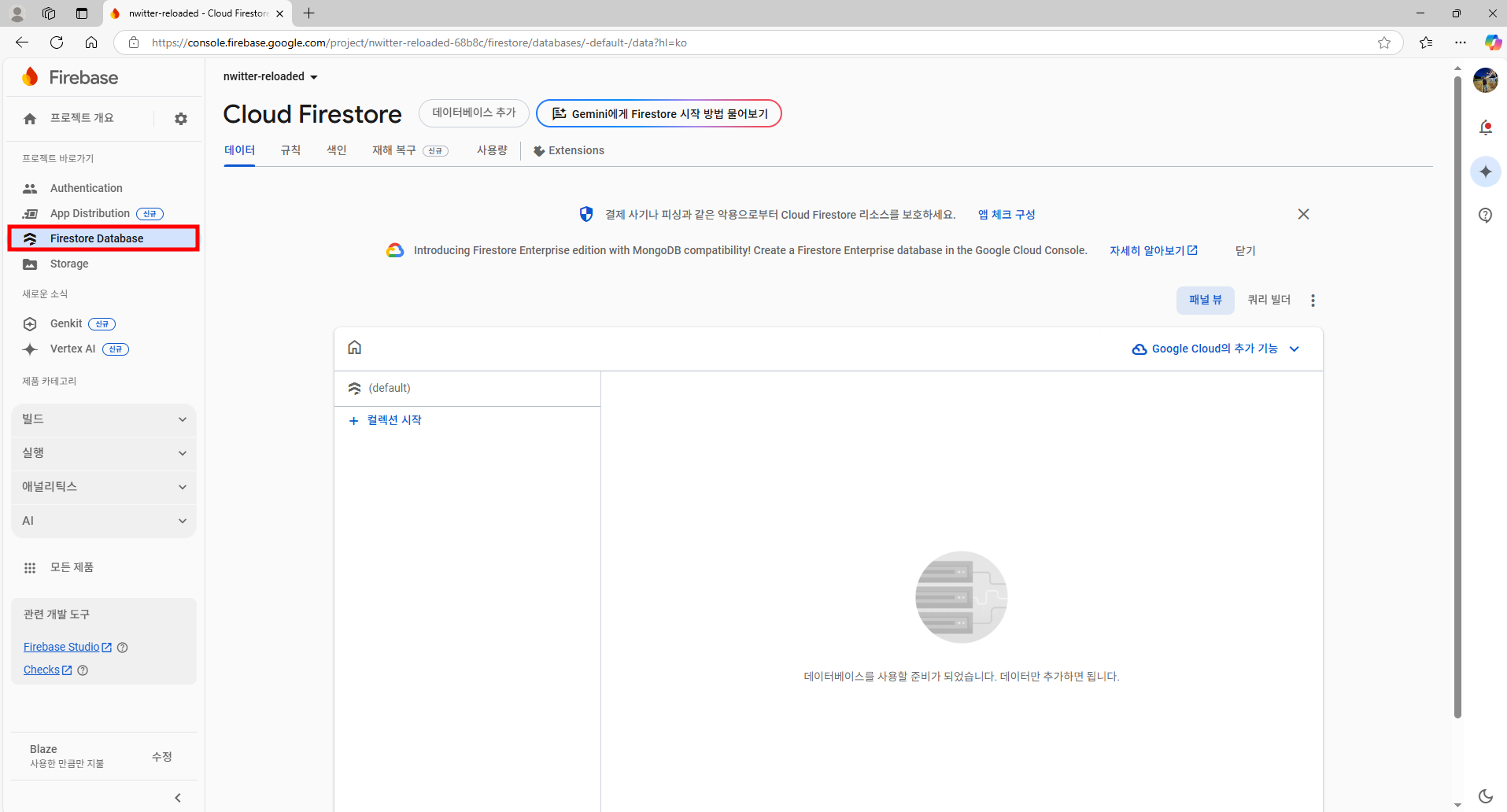Open the three-dot more options menu
This screenshot has height=812, width=1507.
click(1313, 301)
